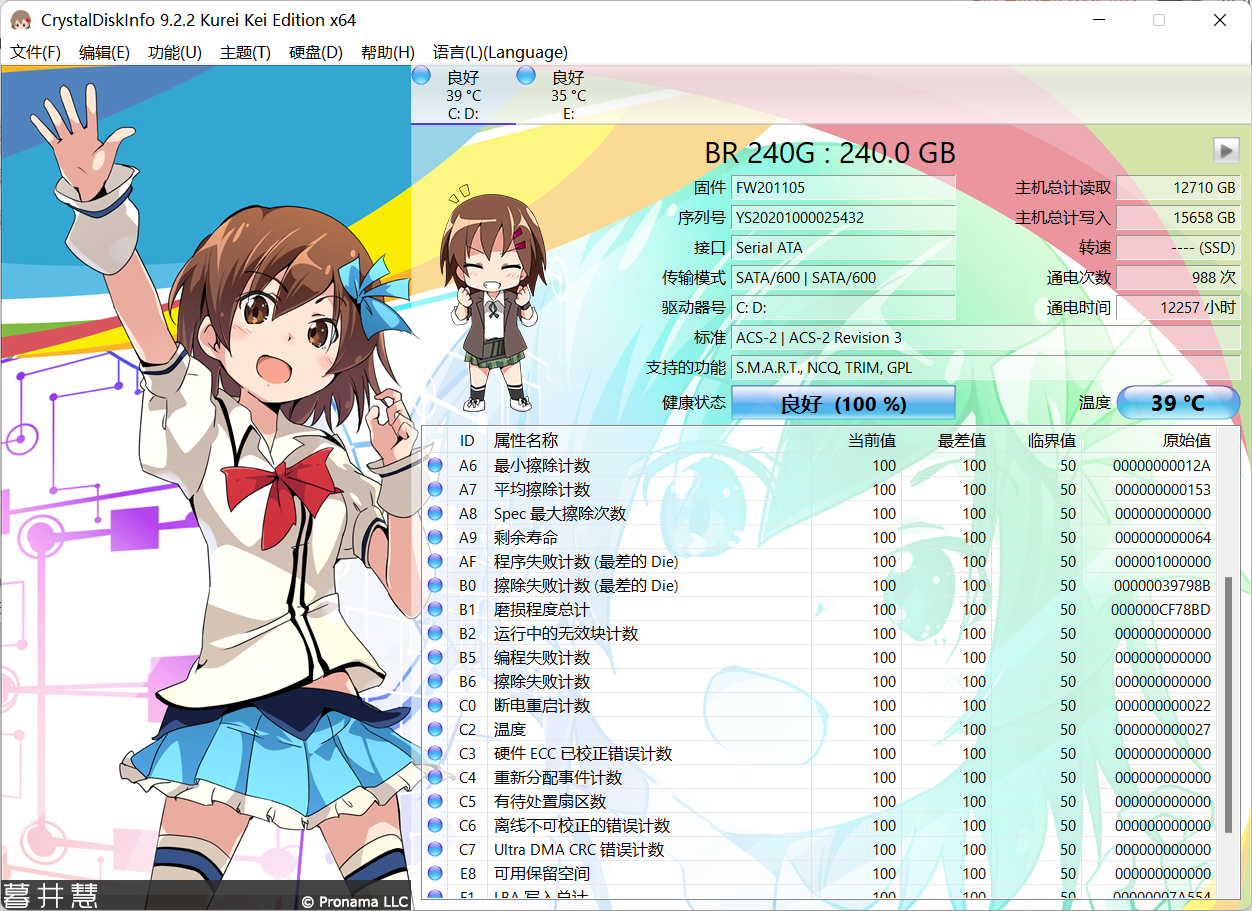Click status orb for 硬件 ECC row

tap(435, 753)
